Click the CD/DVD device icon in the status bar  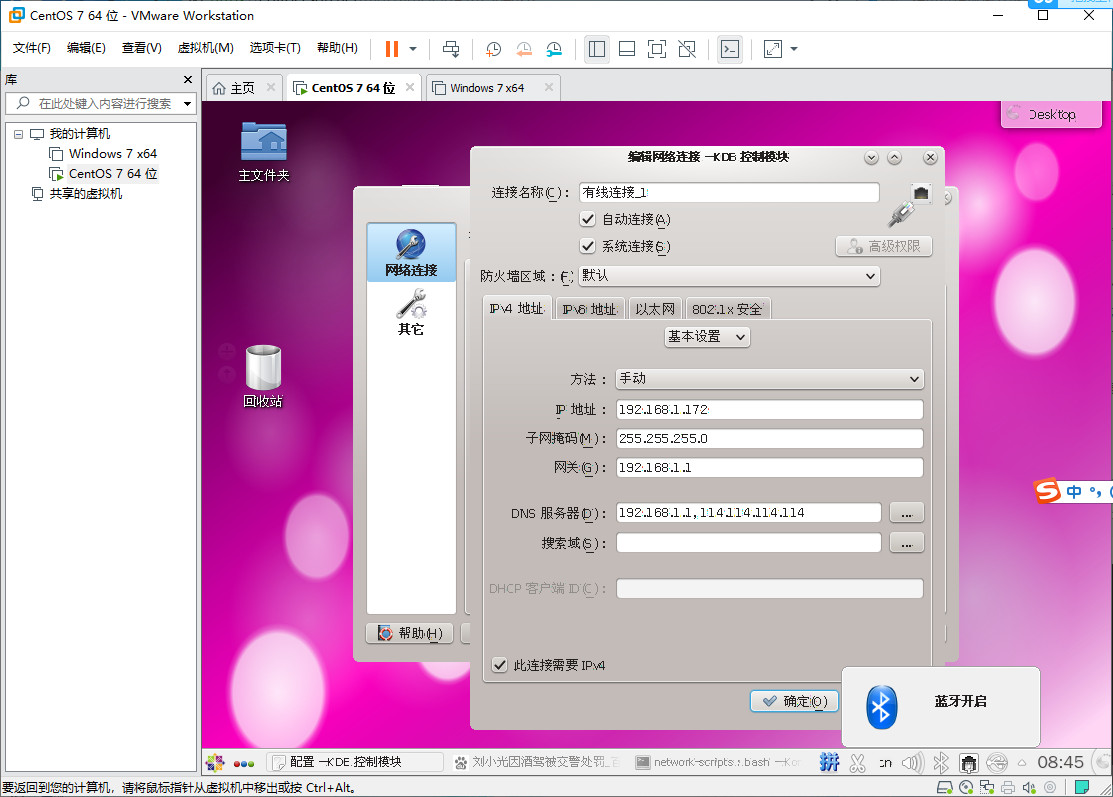[966, 786]
